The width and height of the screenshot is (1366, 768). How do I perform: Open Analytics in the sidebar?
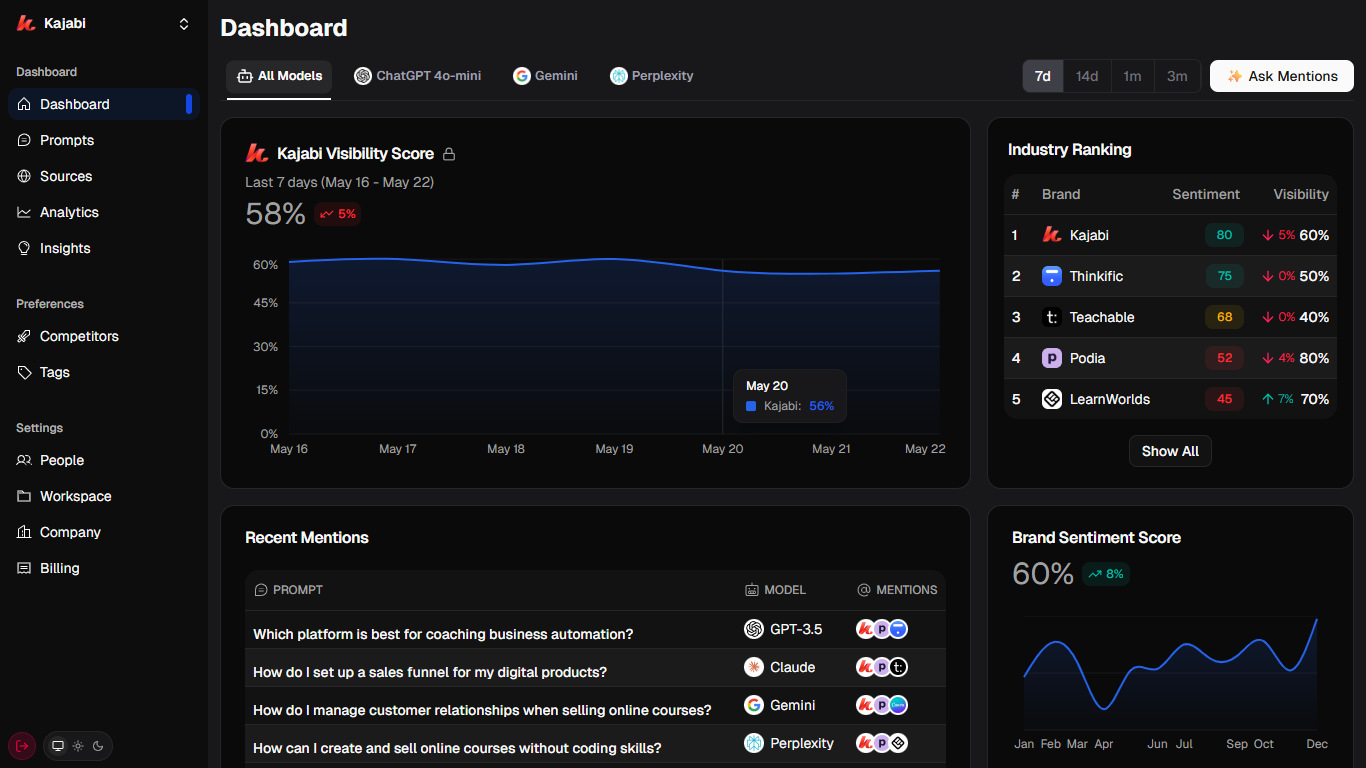(104, 212)
